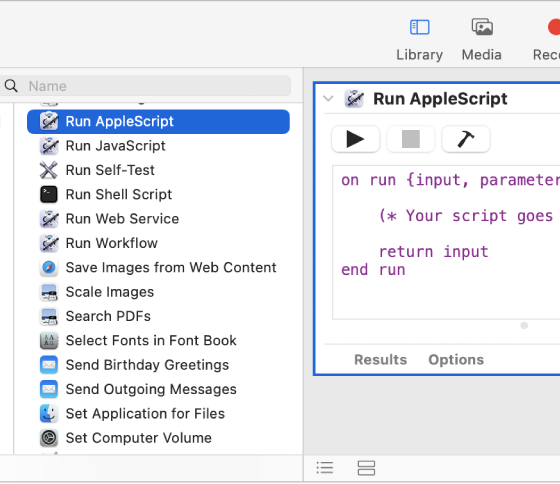Open the Results tab of action

pyautogui.click(x=380, y=360)
